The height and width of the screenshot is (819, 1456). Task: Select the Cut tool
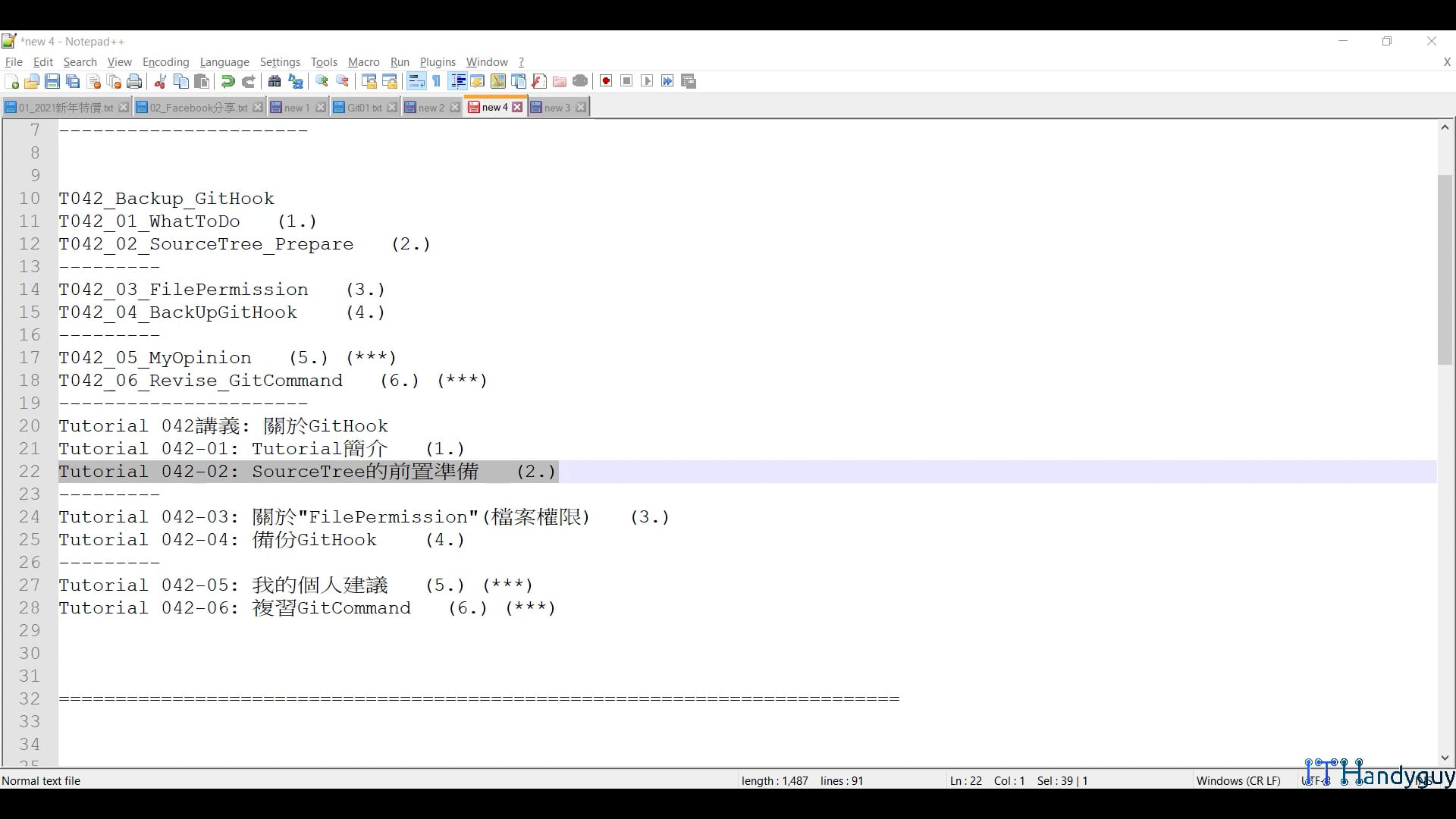[x=159, y=81]
